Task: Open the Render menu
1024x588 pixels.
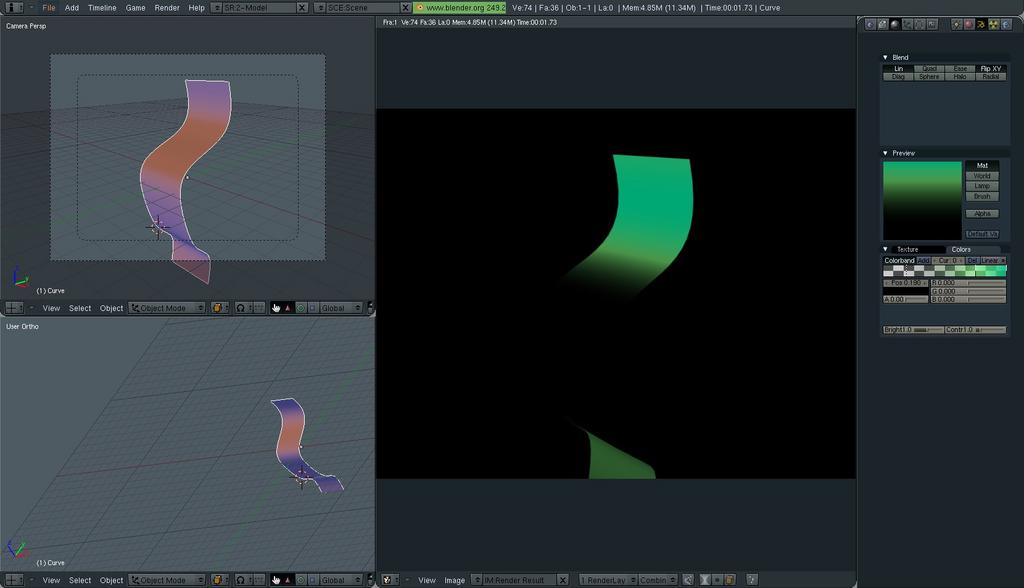Action: (x=167, y=8)
